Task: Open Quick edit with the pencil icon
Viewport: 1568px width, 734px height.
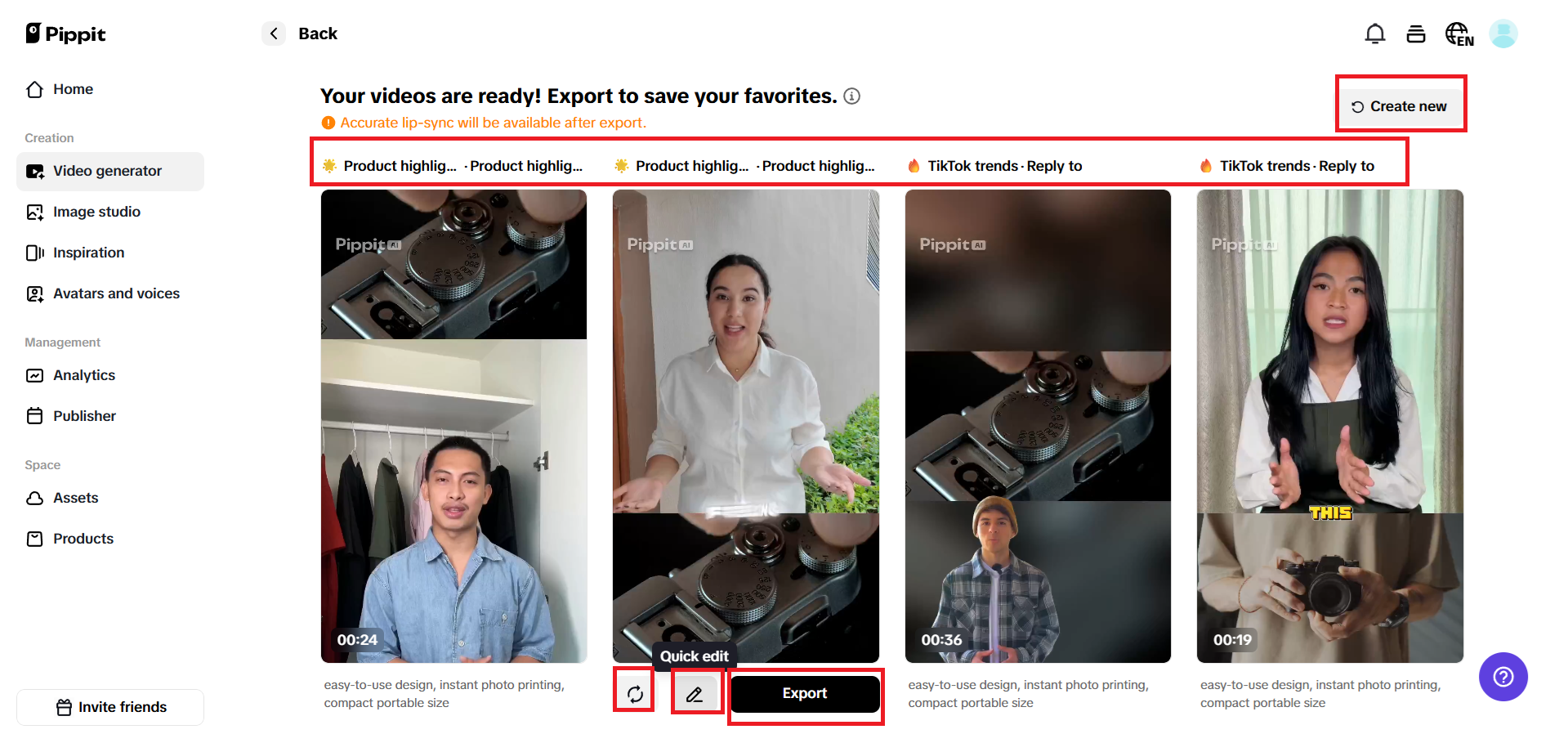Action: point(695,694)
